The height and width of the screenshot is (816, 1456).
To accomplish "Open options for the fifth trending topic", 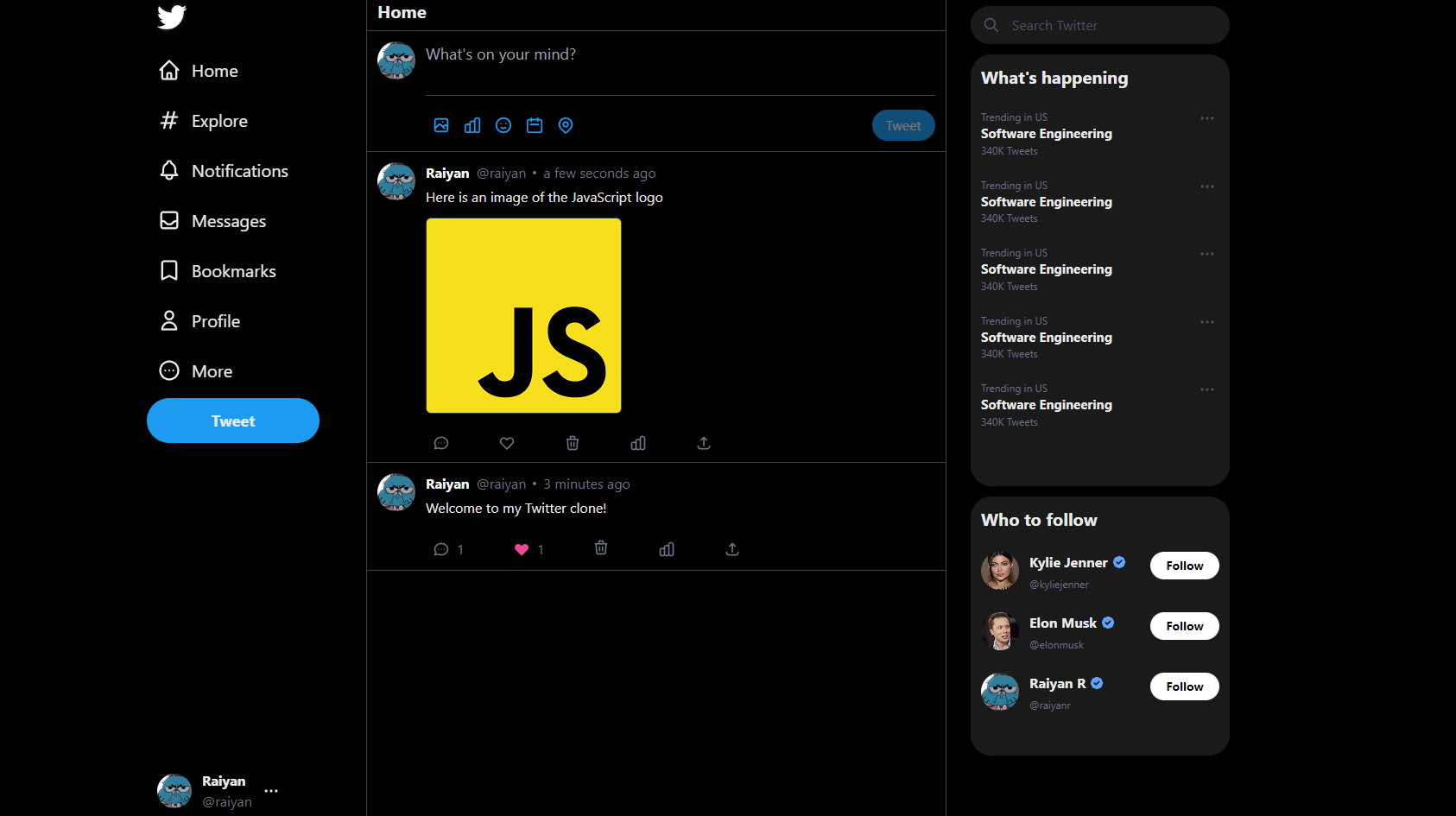I will [1207, 389].
